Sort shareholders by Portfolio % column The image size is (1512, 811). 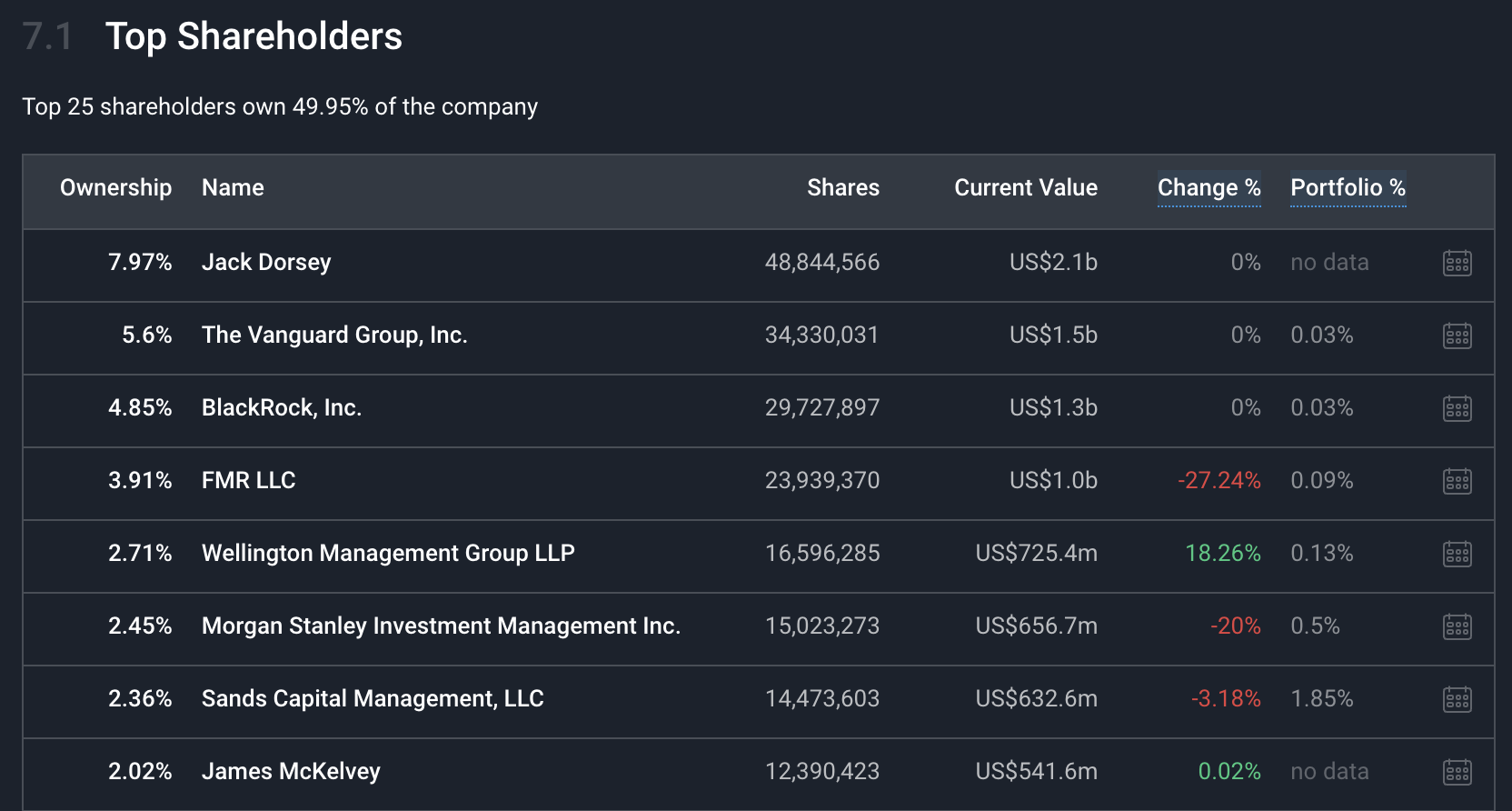click(1348, 188)
